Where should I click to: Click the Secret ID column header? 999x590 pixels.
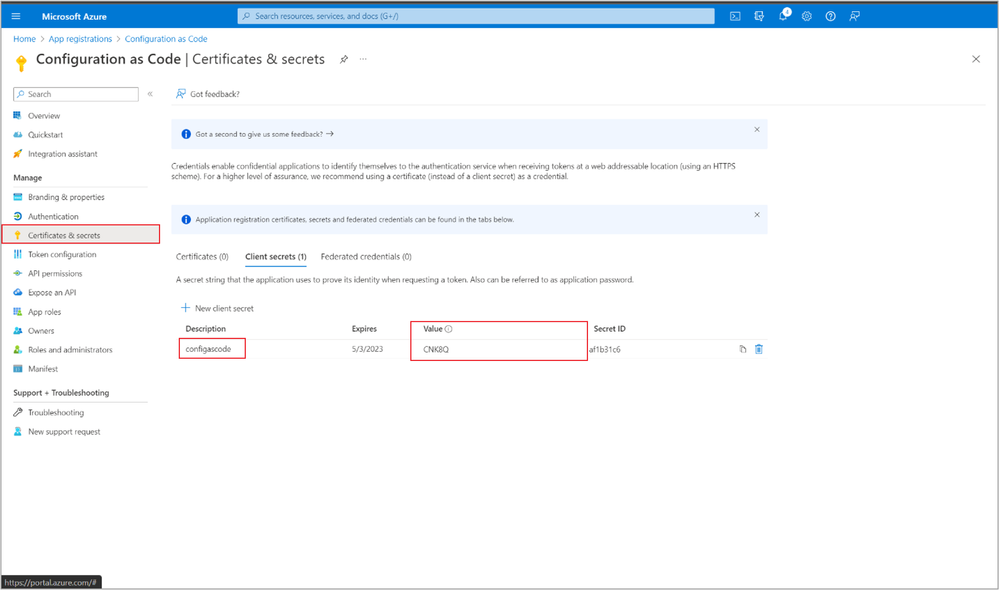(x=610, y=329)
